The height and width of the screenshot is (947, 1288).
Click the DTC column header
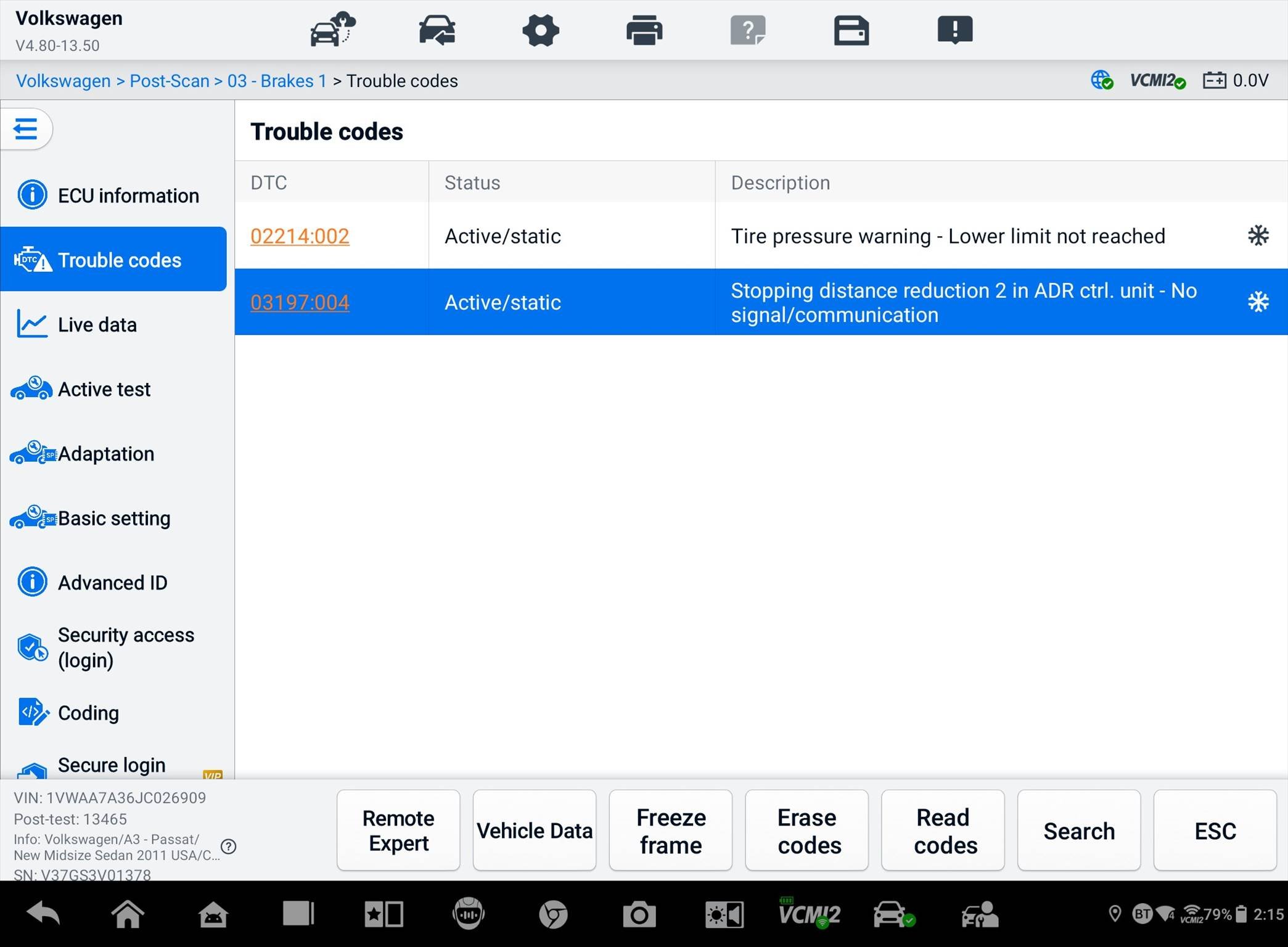point(269,182)
